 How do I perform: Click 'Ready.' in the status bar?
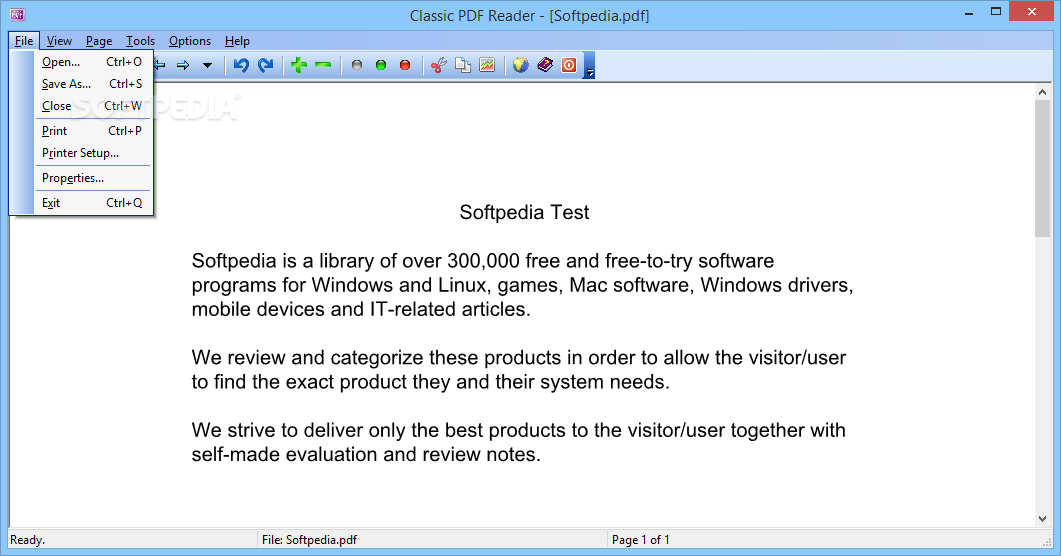(x=28, y=540)
